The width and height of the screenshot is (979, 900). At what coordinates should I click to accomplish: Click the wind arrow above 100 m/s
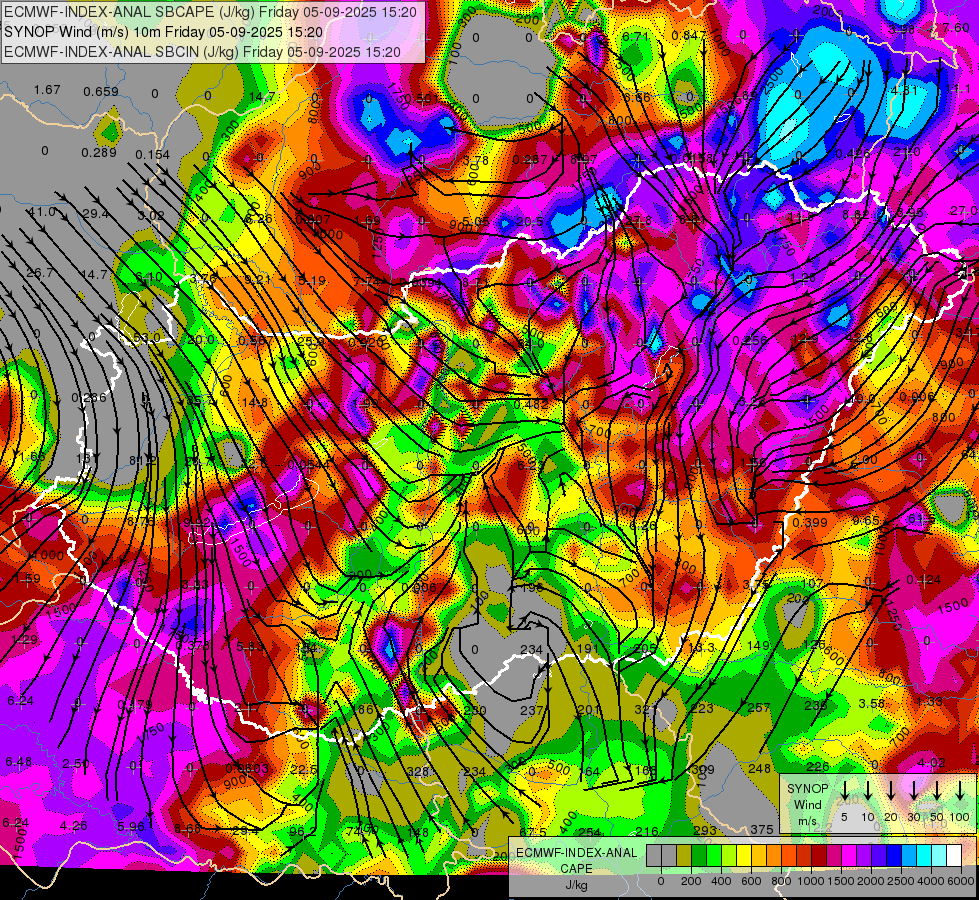960,790
